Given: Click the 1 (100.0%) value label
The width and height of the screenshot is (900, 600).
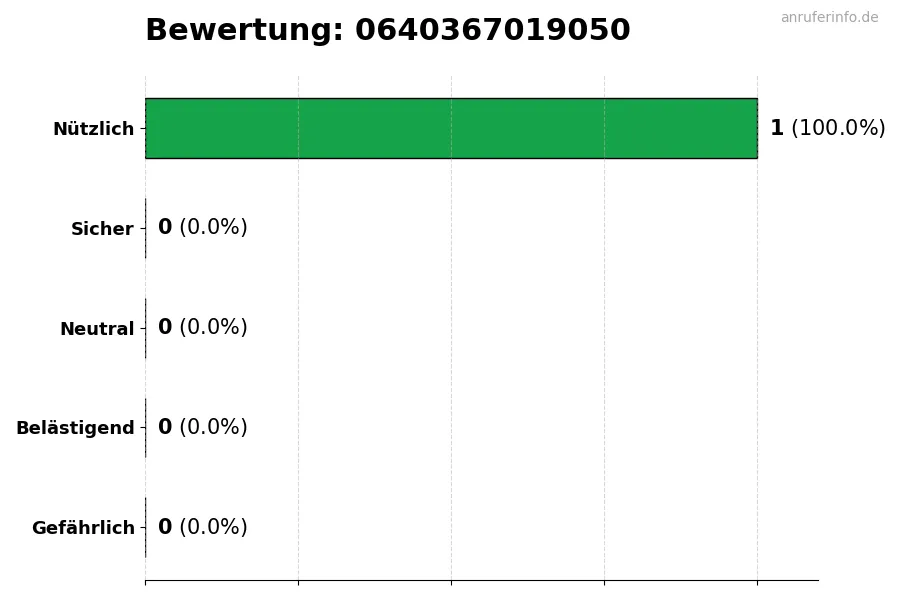Looking at the screenshot, I should (827, 128).
